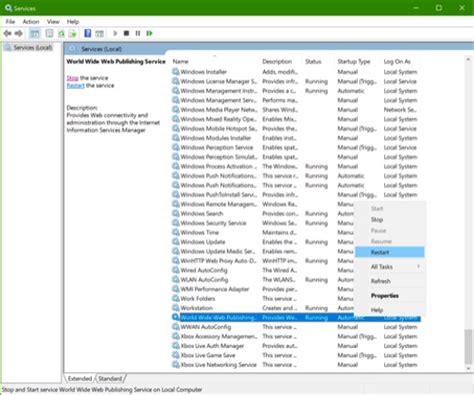
Task: Click the vertical scrollbar thumb
Action: (x=468, y=347)
